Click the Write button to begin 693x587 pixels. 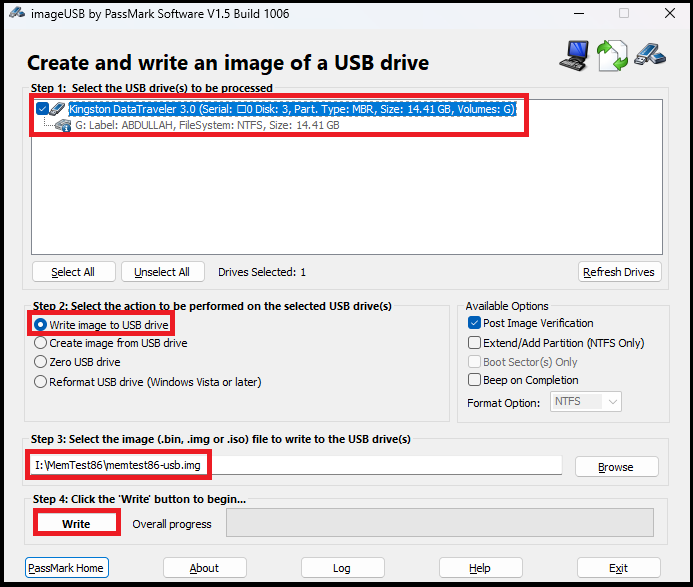(x=76, y=524)
